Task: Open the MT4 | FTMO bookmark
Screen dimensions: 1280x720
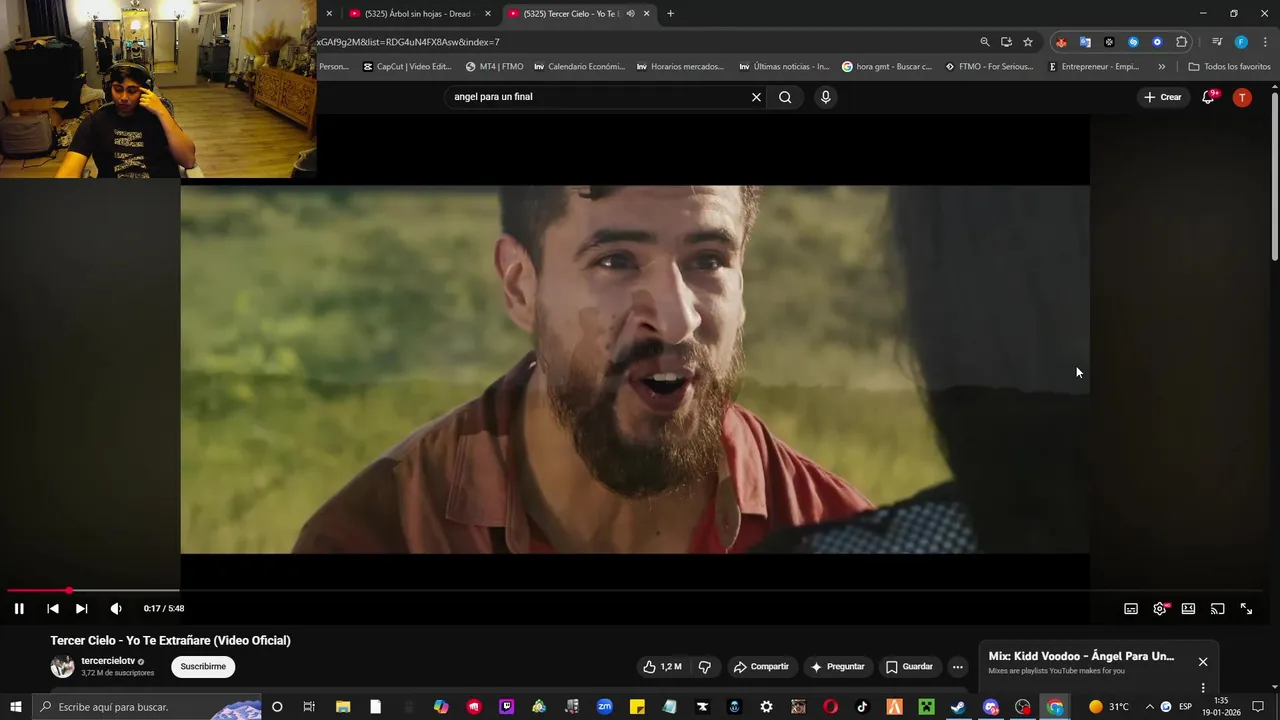Action: tap(494, 67)
